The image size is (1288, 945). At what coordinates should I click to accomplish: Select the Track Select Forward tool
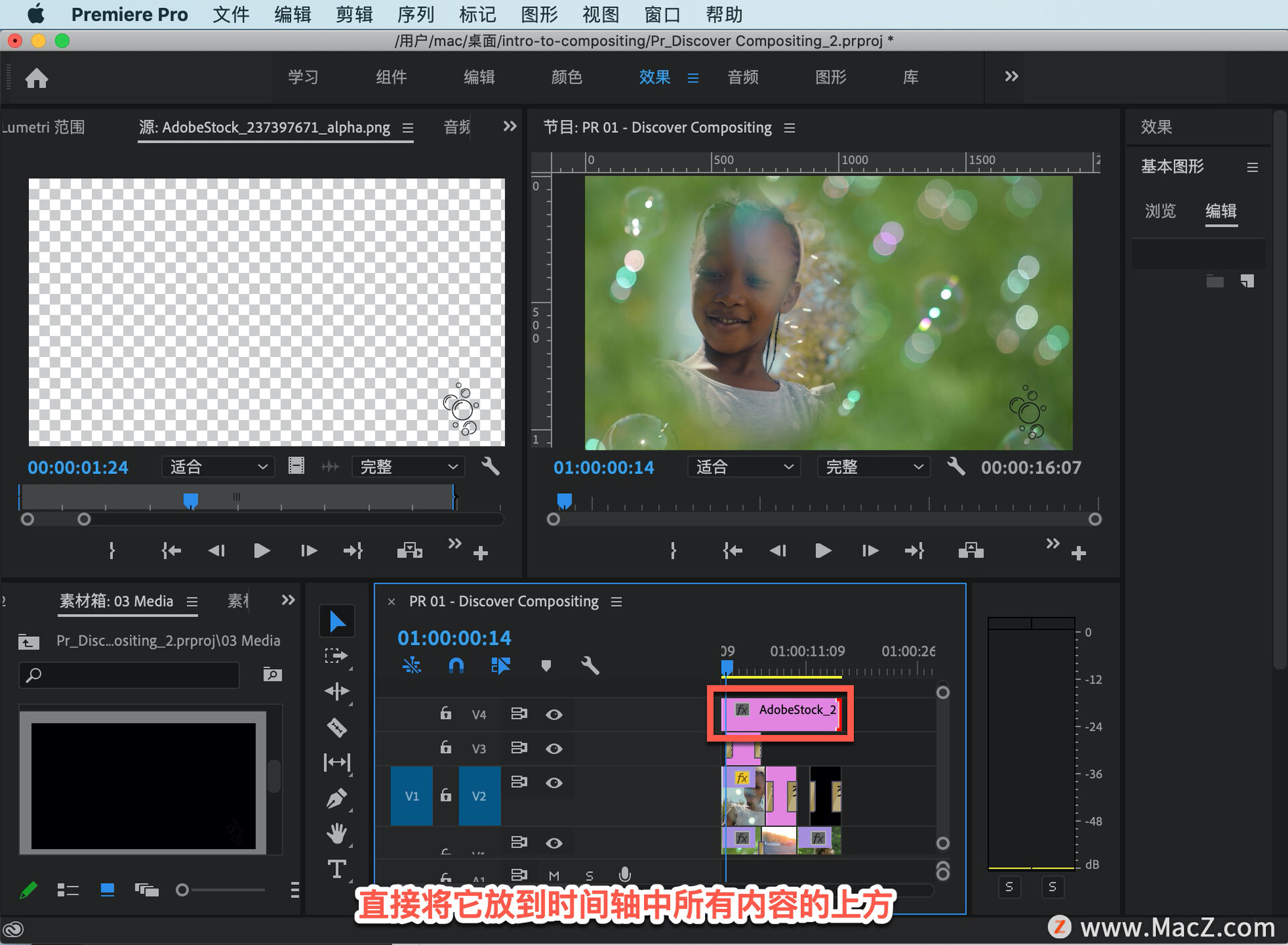point(337,656)
